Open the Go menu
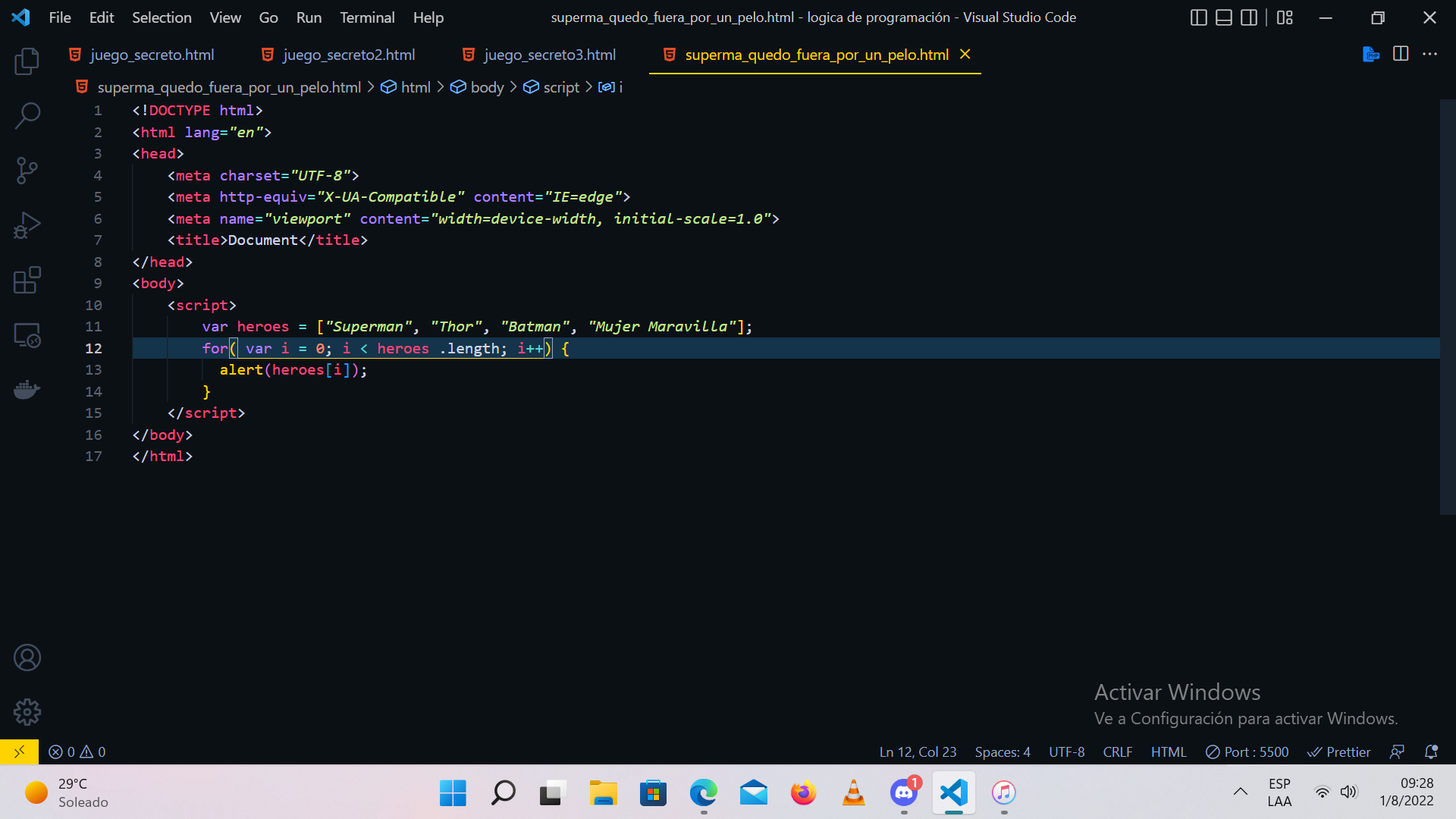Screen dimensions: 1456x819 (x=268, y=17)
